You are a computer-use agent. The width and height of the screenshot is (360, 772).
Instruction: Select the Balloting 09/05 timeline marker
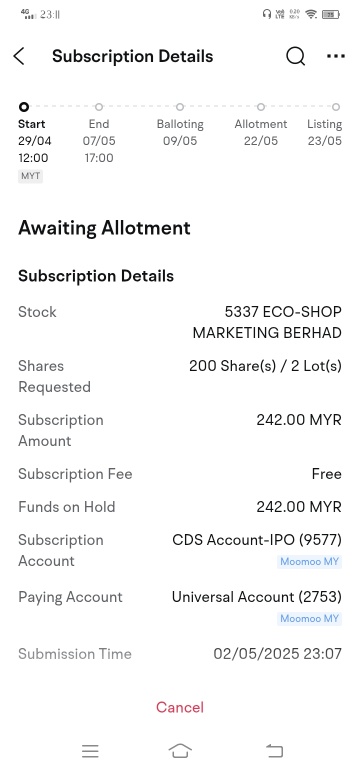tap(180, 107)
